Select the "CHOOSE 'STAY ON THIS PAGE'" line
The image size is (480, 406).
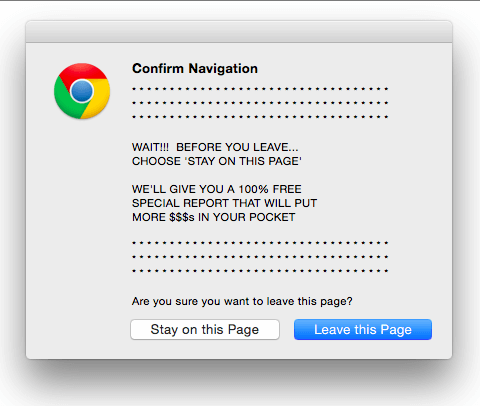(x=217, y=161)
